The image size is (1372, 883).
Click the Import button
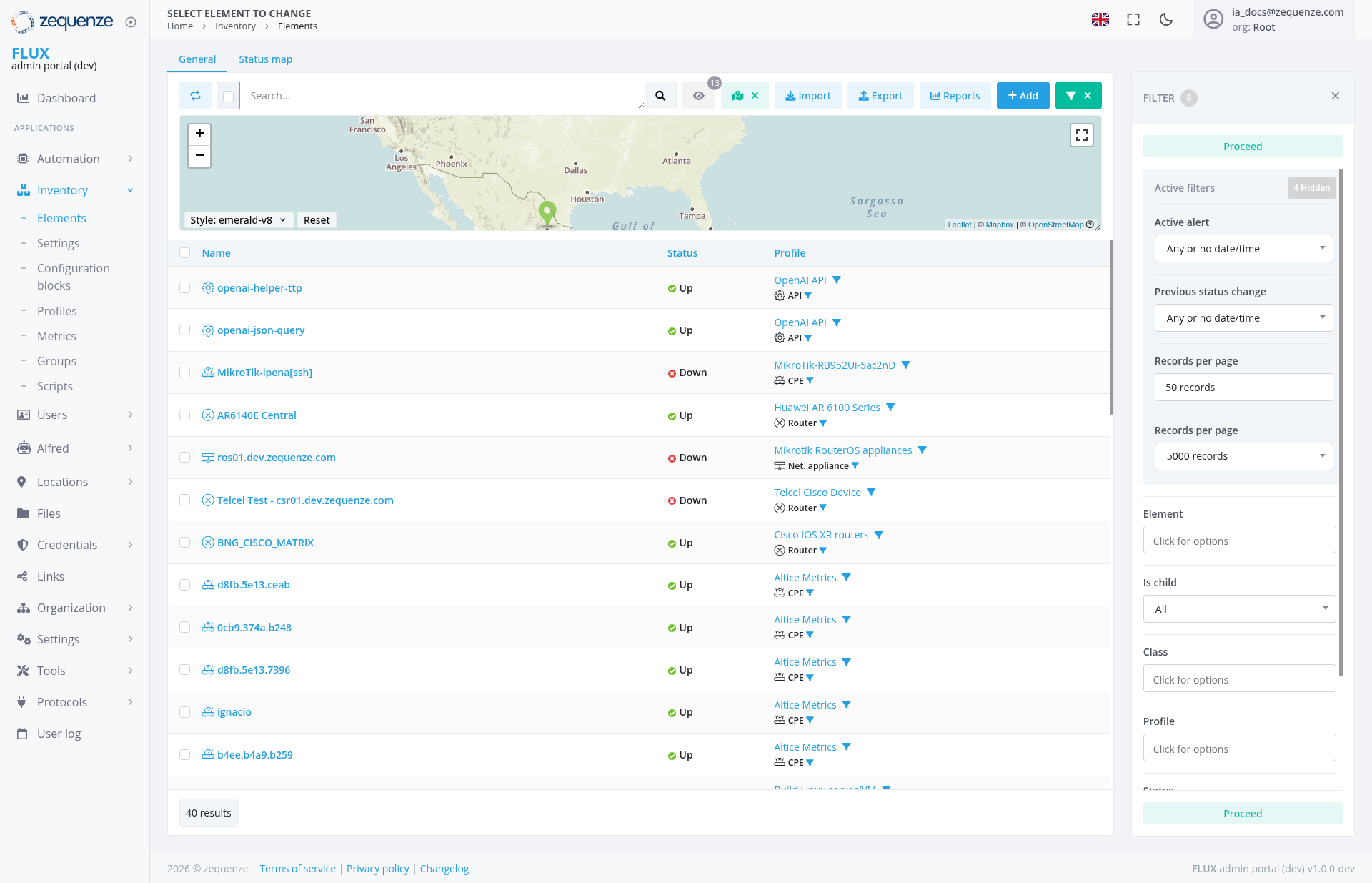click(808, 96)
